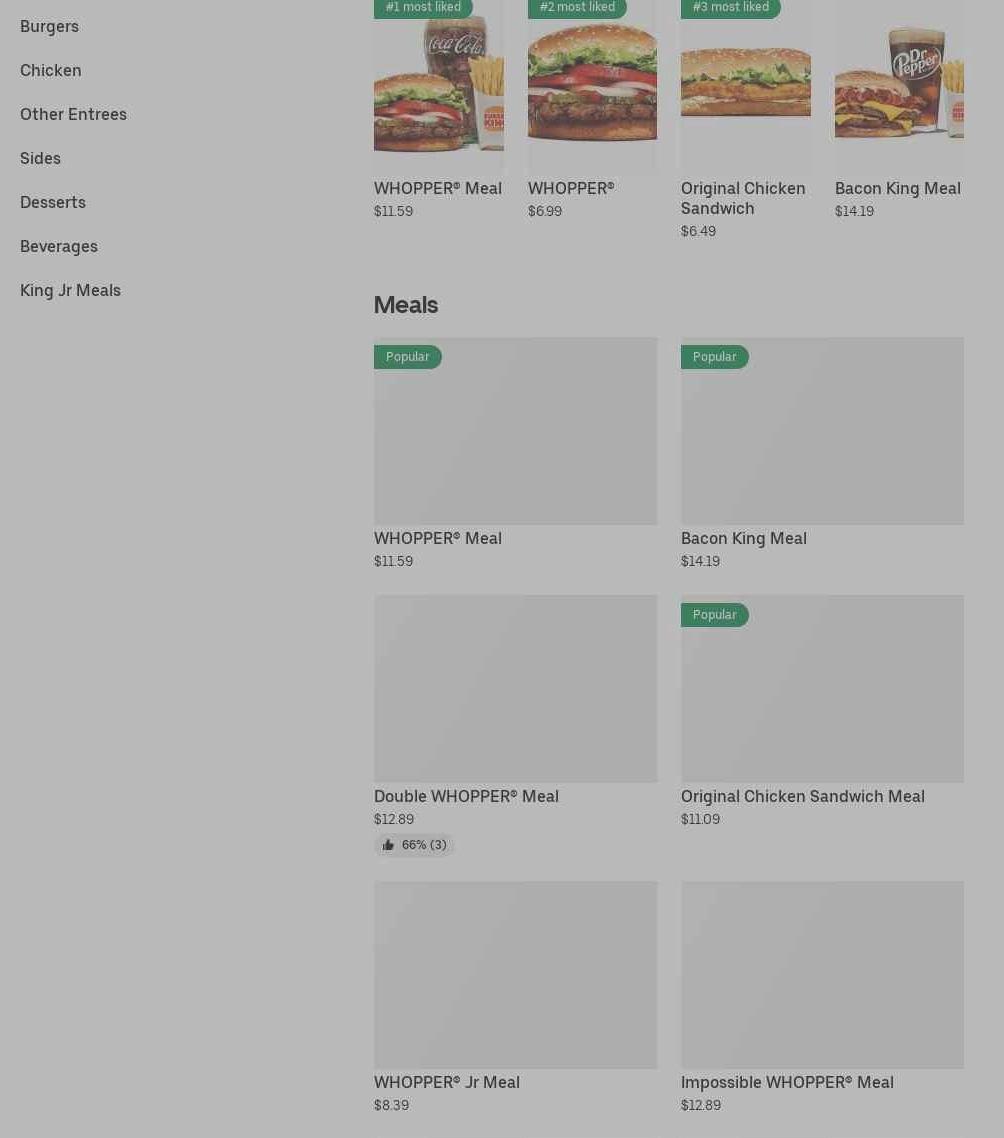
Task: Open the Desserts category
Action: tap(52, 202)
